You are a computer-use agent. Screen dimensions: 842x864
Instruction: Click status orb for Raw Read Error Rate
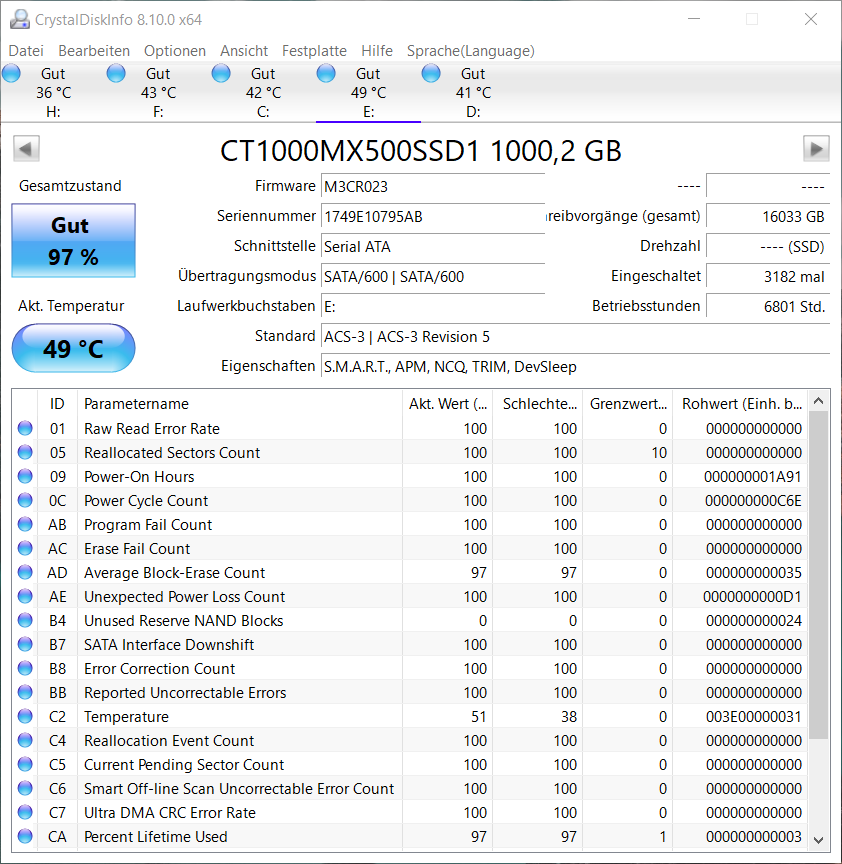click(x=25, y=428)
